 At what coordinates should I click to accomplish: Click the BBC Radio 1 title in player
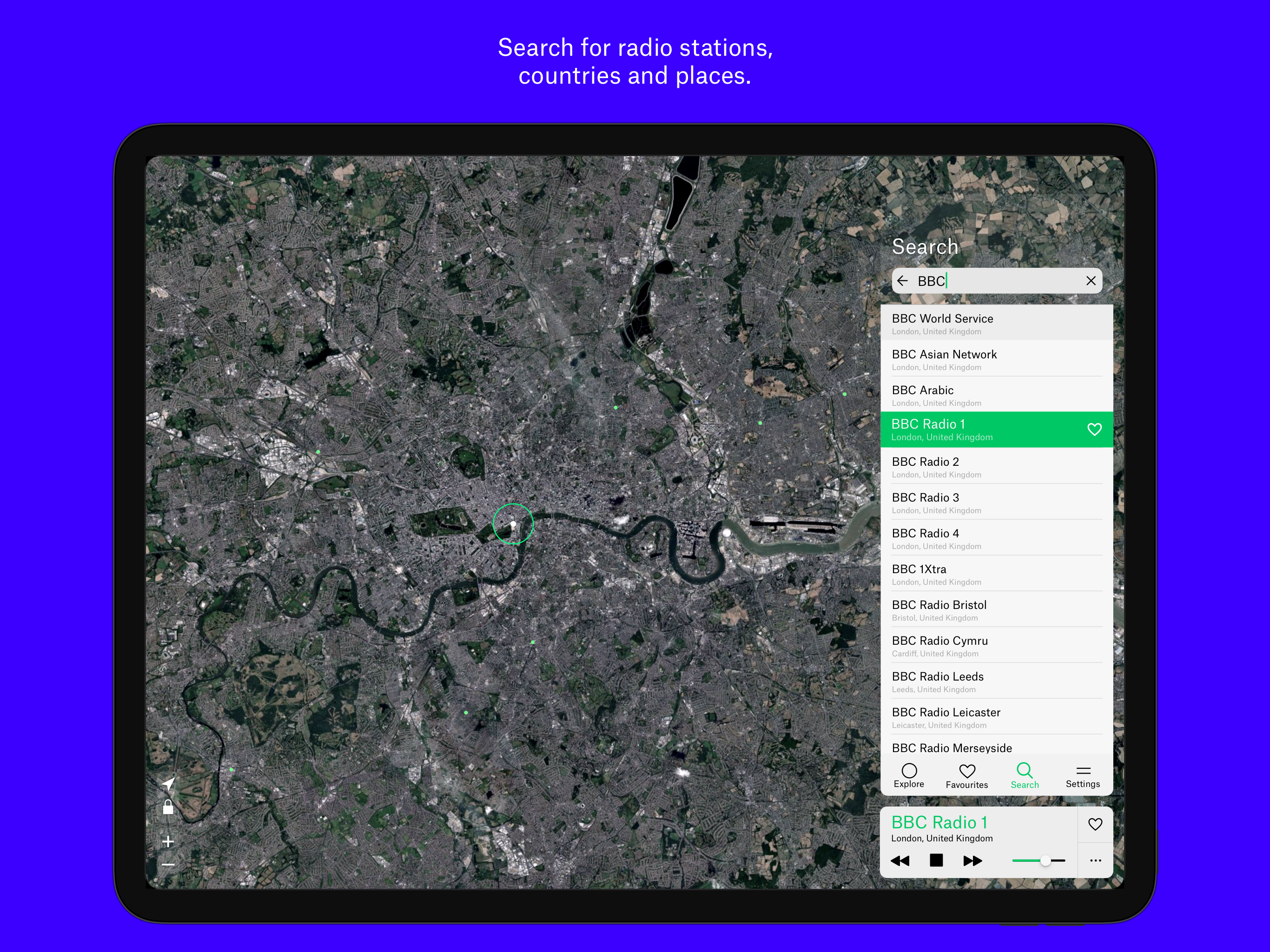[939, 822]
